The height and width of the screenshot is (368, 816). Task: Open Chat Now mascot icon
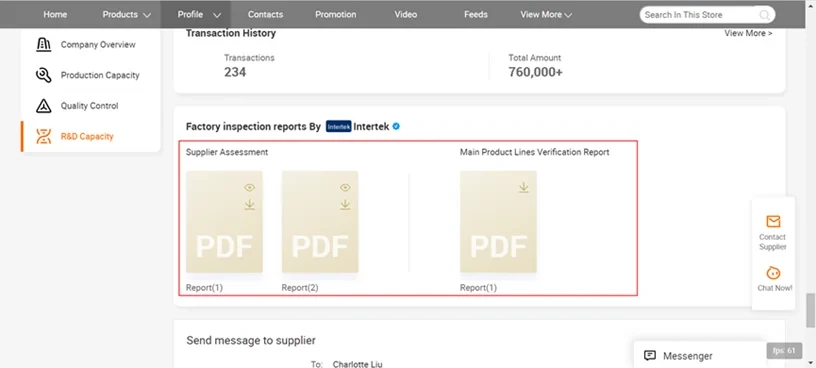(773, 272)
